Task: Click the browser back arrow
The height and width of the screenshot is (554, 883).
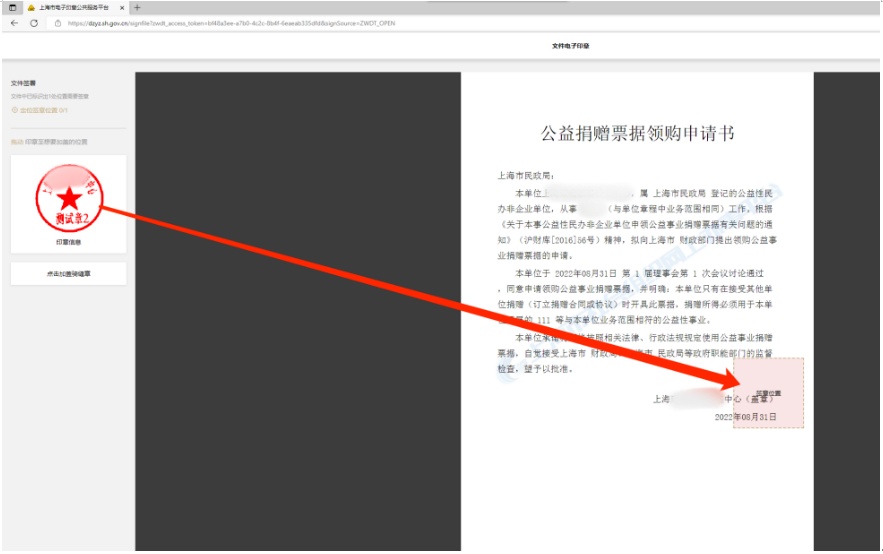Action: [14, 22]
